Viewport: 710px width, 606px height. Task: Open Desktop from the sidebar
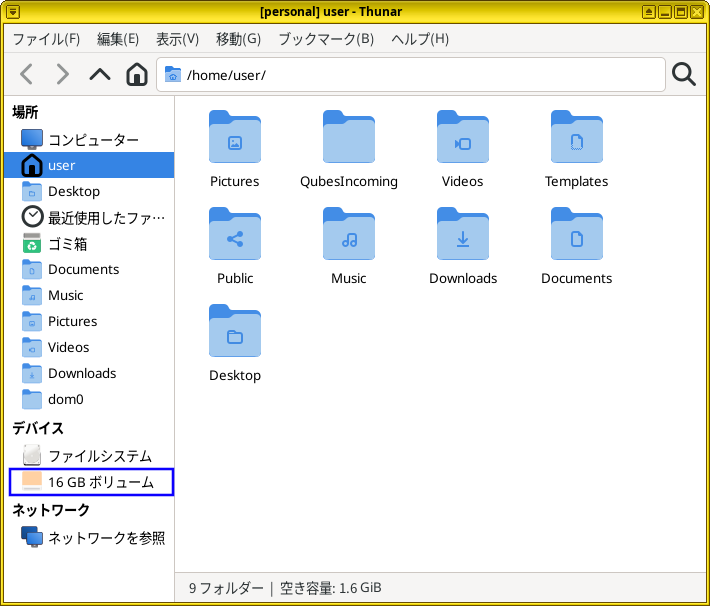pos(89,191)
